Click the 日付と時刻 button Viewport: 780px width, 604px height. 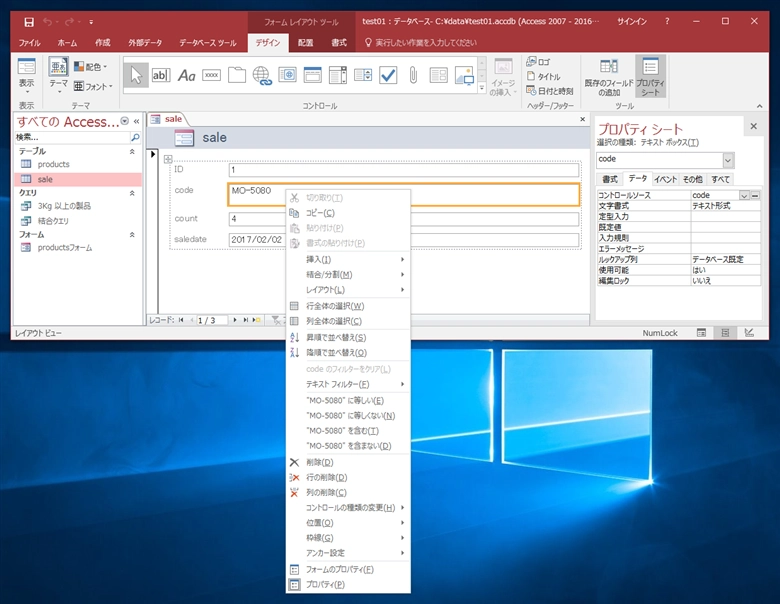point(550,91)
